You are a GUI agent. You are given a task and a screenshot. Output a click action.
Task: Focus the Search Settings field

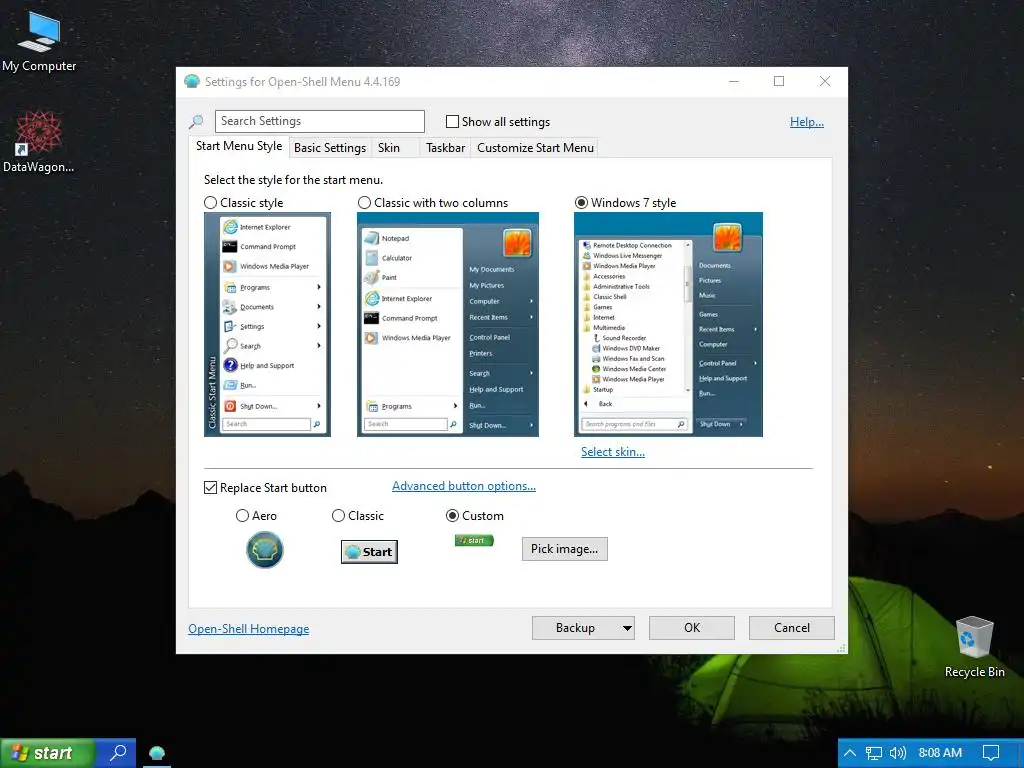coord(319,121)
